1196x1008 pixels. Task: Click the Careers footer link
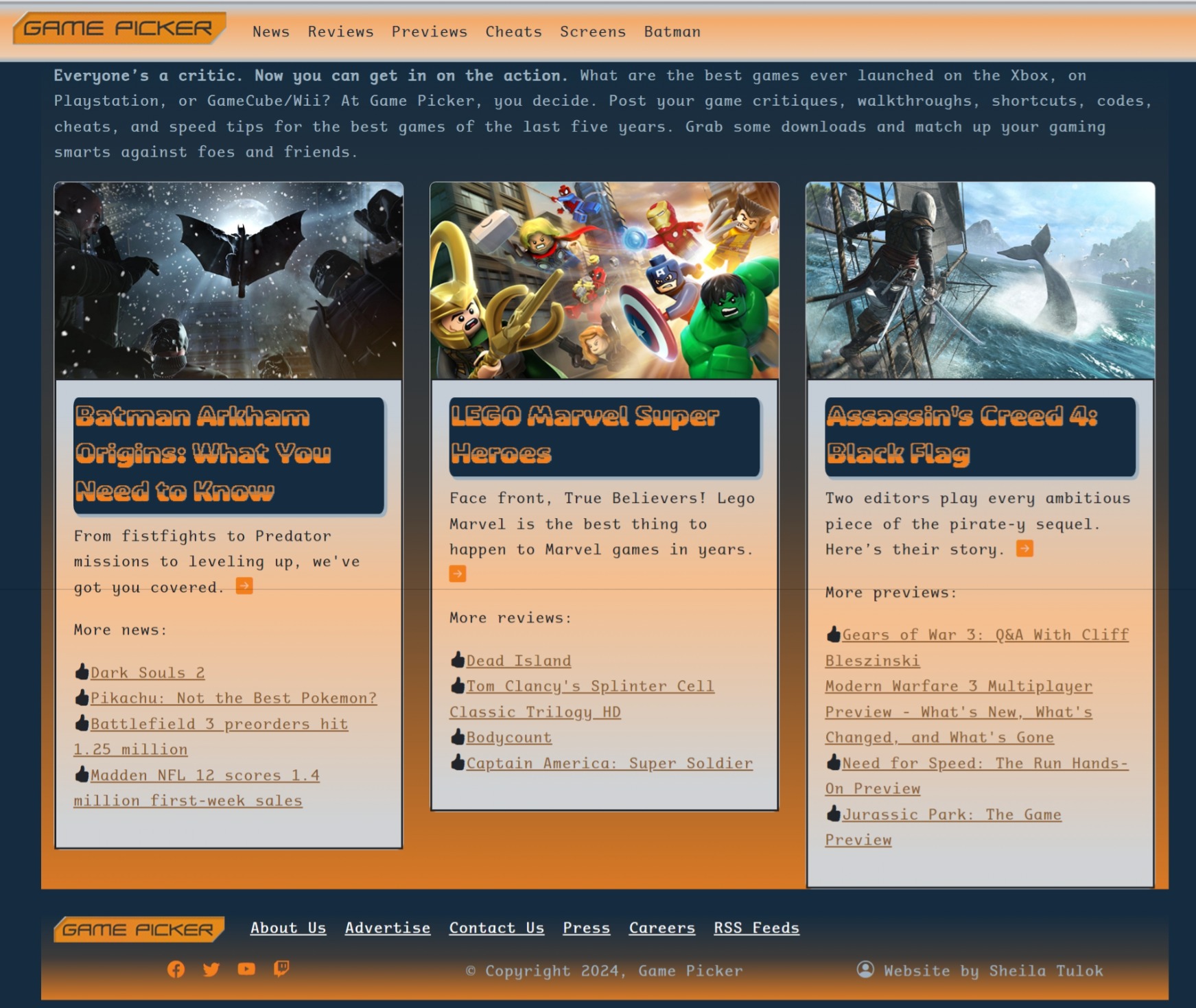point(662,928)
